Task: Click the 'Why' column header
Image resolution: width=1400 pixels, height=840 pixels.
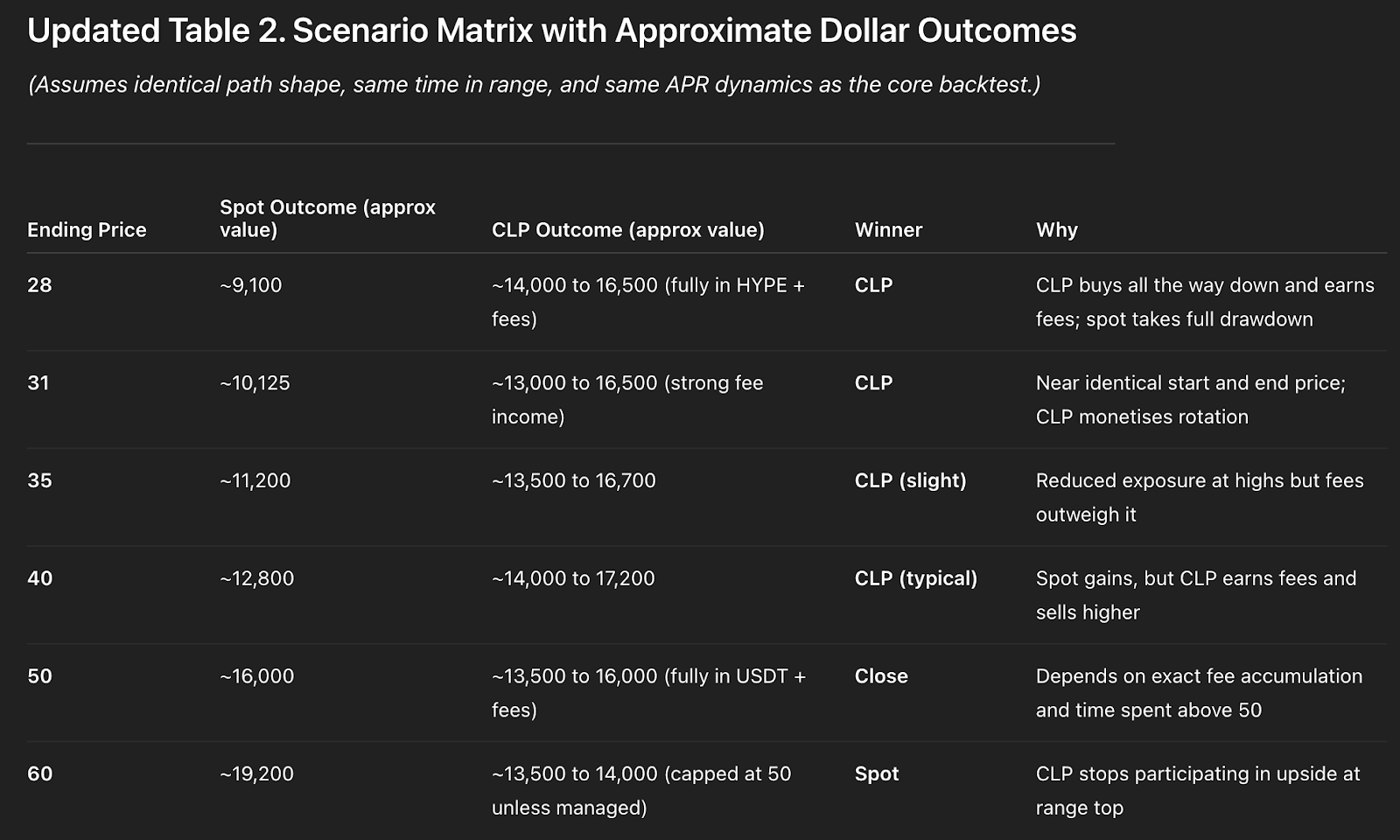Action: pyautogui.click(x=1056, y=230)
